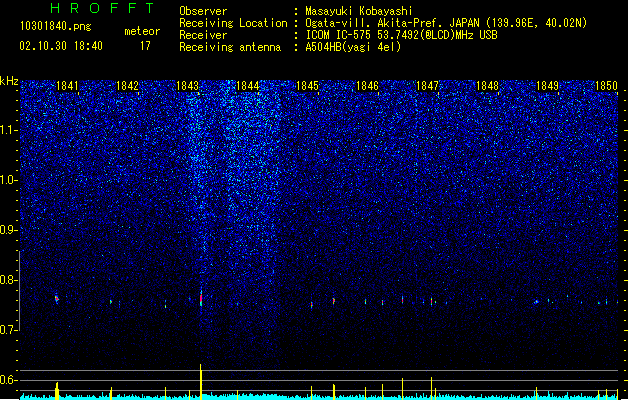The image size is (629, 400).
Task: Click the Receiving Location label
Action: pyautogui.click(x=233, y=23)
